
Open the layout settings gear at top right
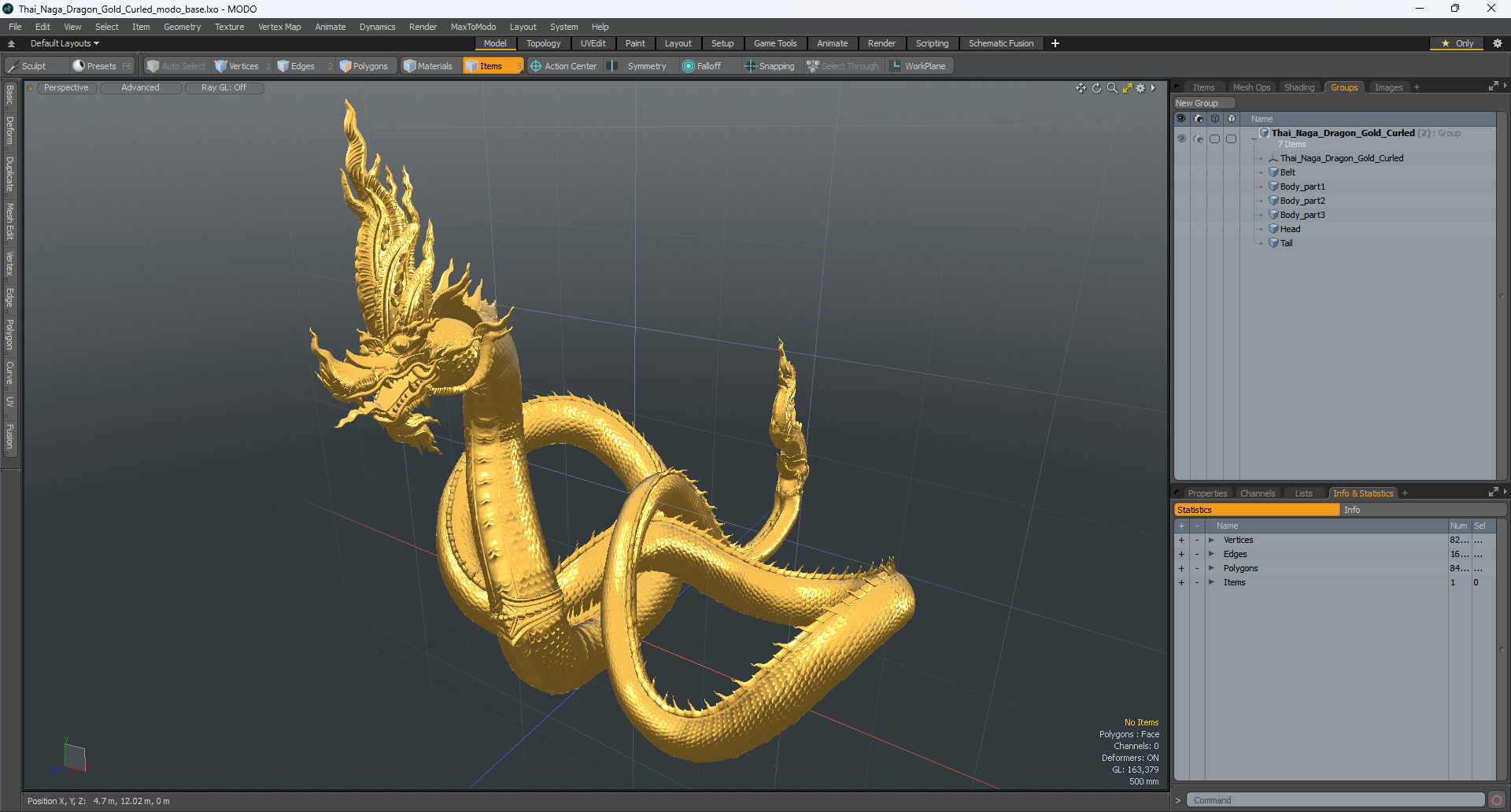click(1498, 43)
